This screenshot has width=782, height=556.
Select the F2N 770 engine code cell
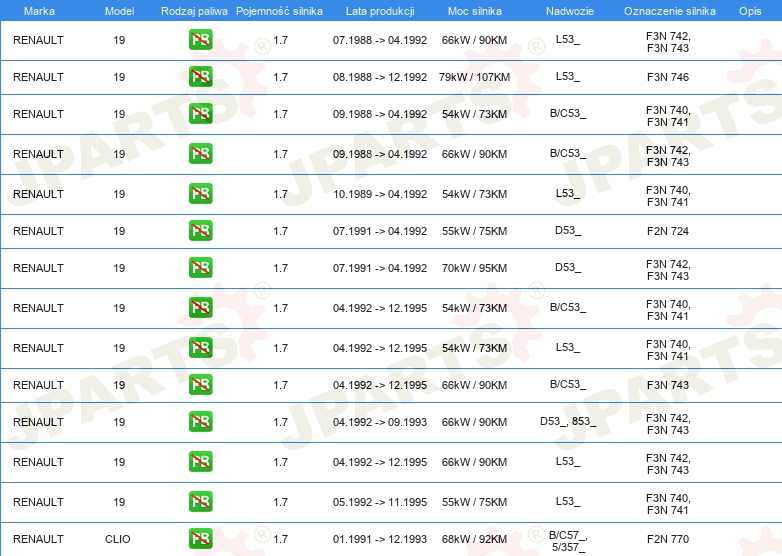click(x=668, y=539)
